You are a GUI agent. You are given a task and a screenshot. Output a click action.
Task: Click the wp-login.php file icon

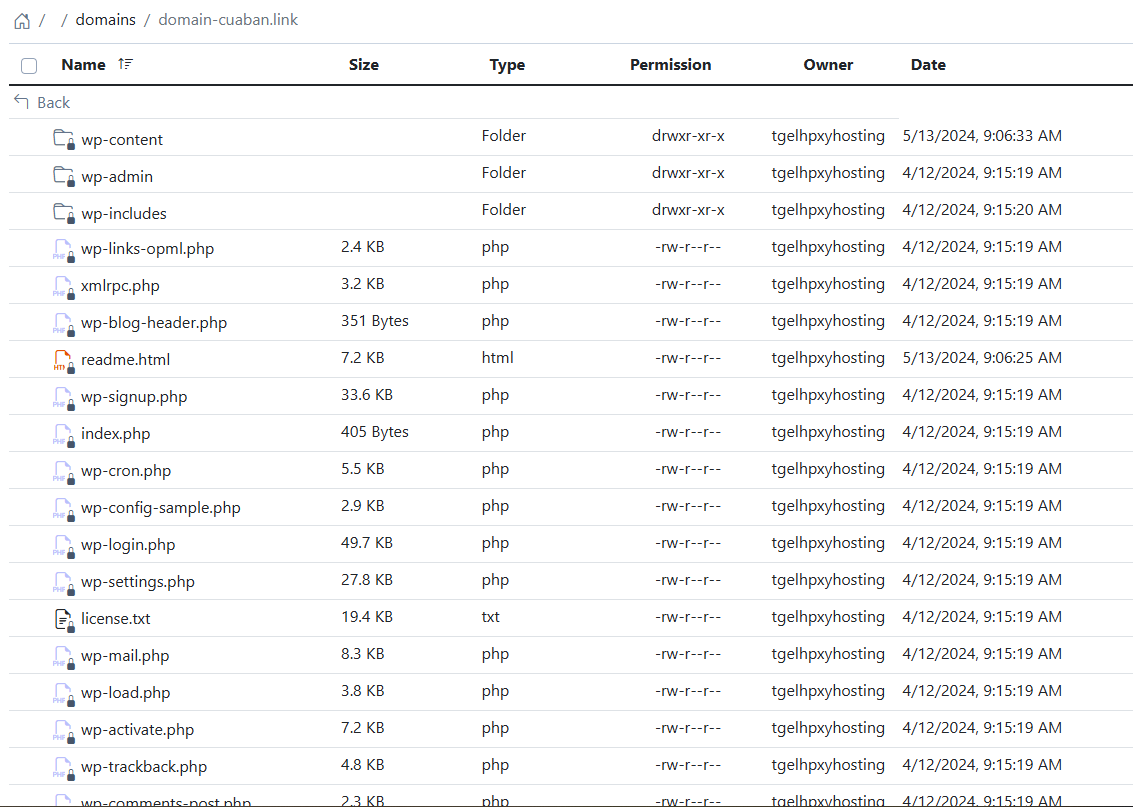click(x=64, y=545)
